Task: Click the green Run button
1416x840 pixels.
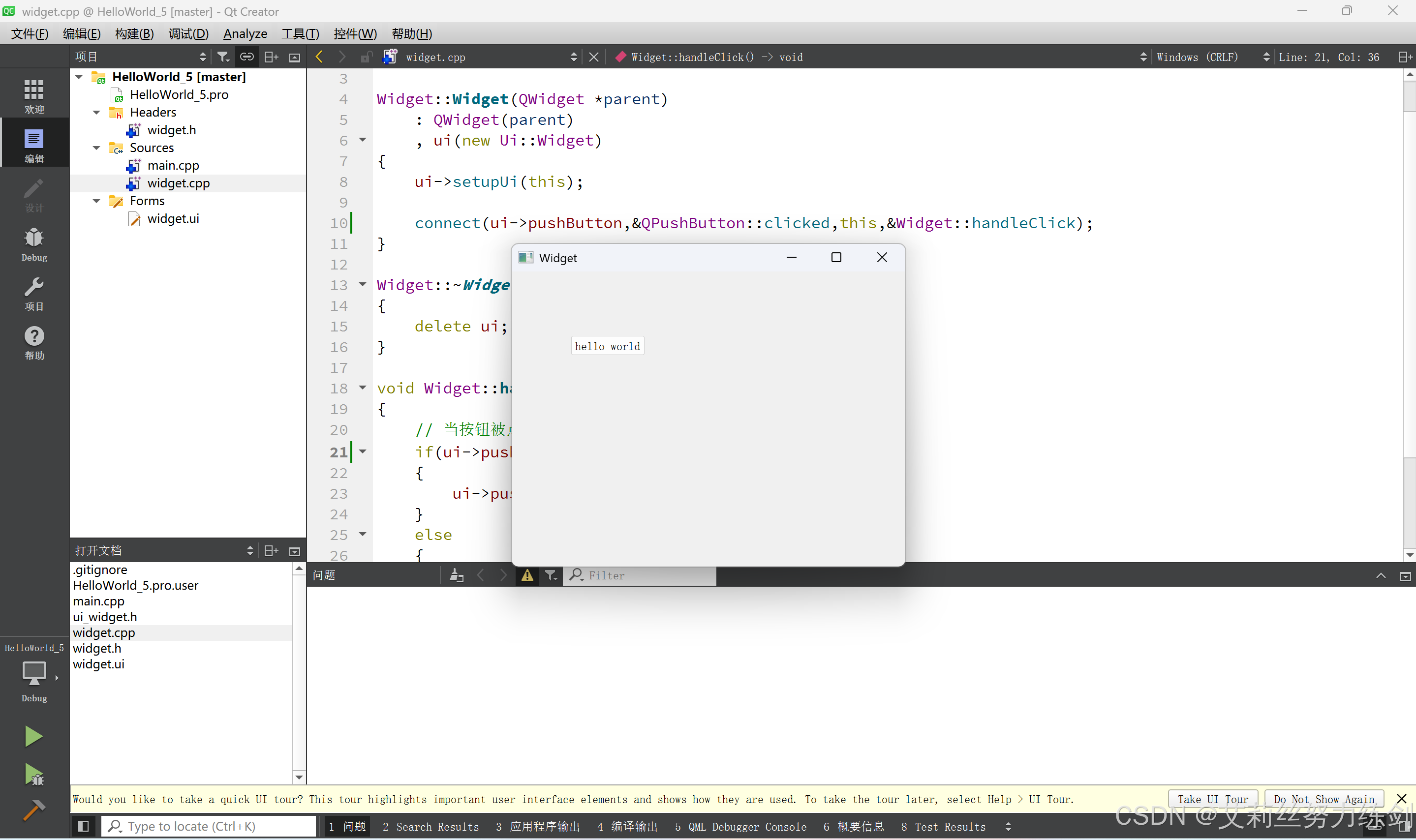Action: (33, 736)
